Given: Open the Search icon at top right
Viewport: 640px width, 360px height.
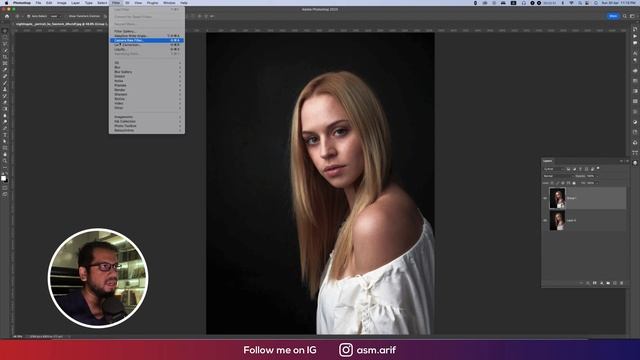Looking at the screenshot, I should pos(624,16).
